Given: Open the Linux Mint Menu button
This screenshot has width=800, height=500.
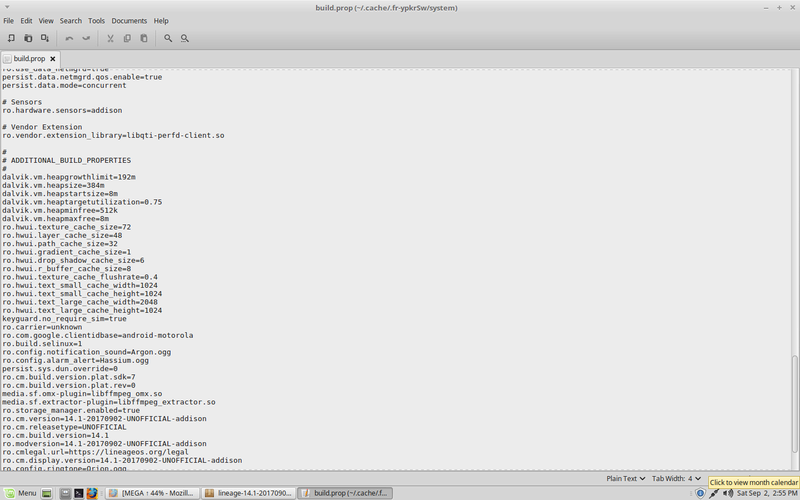Looking at the screenshot, I should [x=21, y=493].
